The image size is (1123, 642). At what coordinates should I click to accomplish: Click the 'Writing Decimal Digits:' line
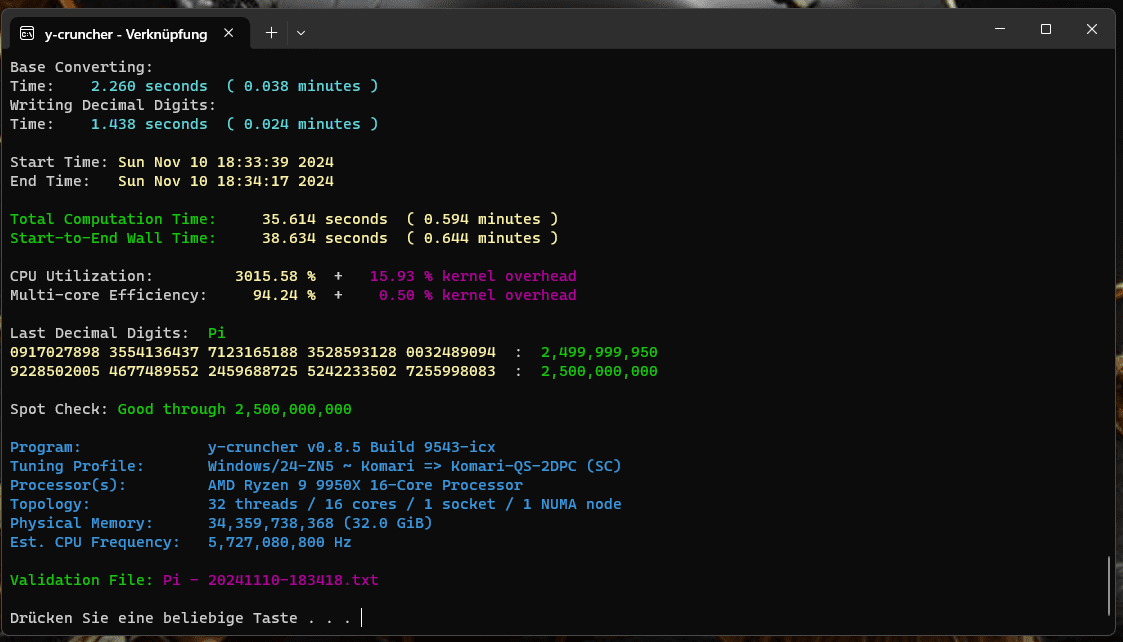(x=113, y=105)
